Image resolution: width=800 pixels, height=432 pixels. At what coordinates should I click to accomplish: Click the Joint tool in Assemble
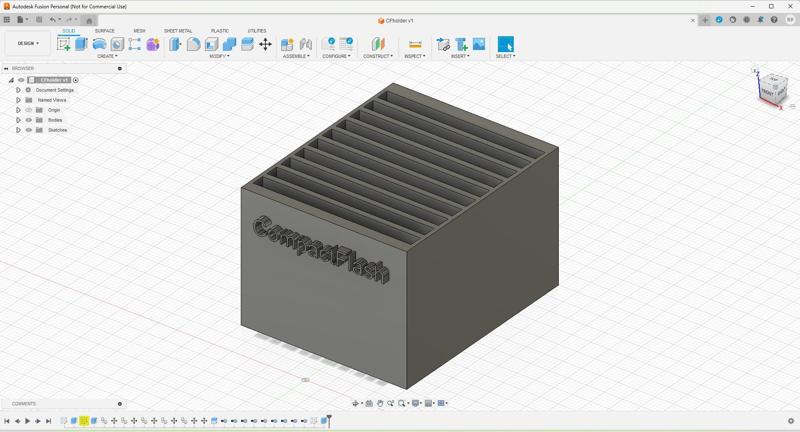coord(306,44)
